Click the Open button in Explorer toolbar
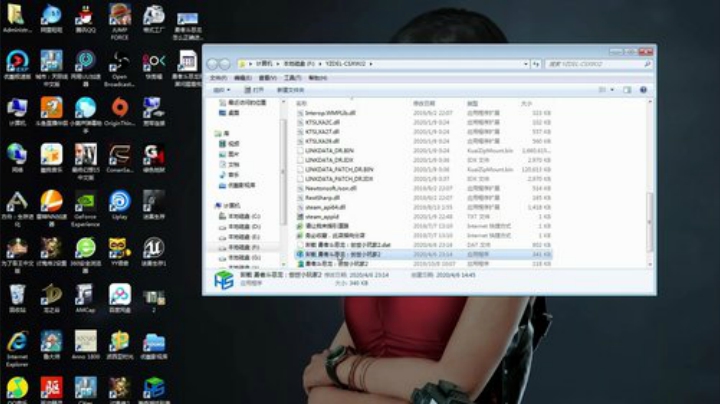 pos(254,90)
